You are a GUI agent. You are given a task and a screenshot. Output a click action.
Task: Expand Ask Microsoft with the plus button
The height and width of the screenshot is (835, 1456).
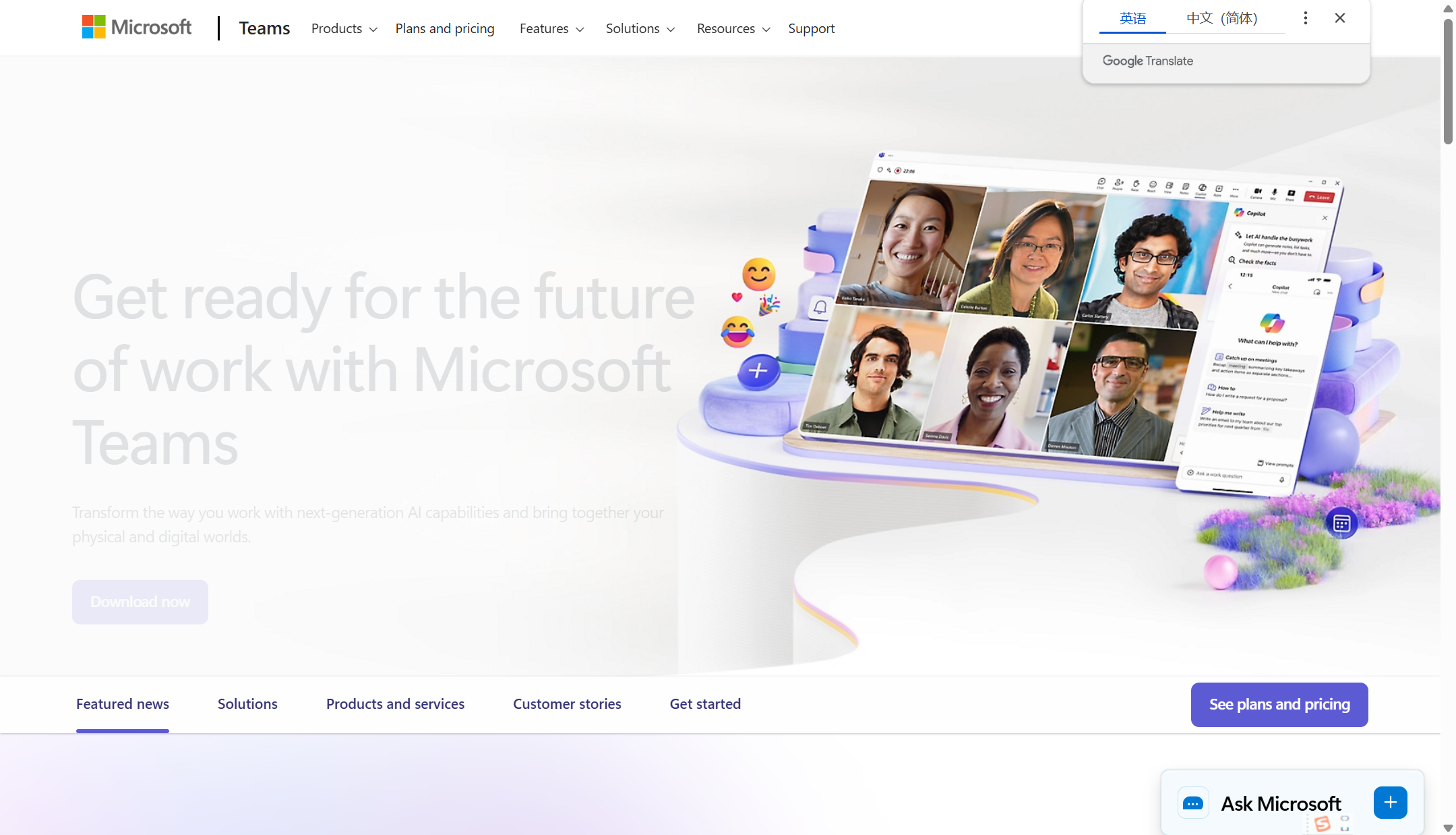pos(1390,802)
